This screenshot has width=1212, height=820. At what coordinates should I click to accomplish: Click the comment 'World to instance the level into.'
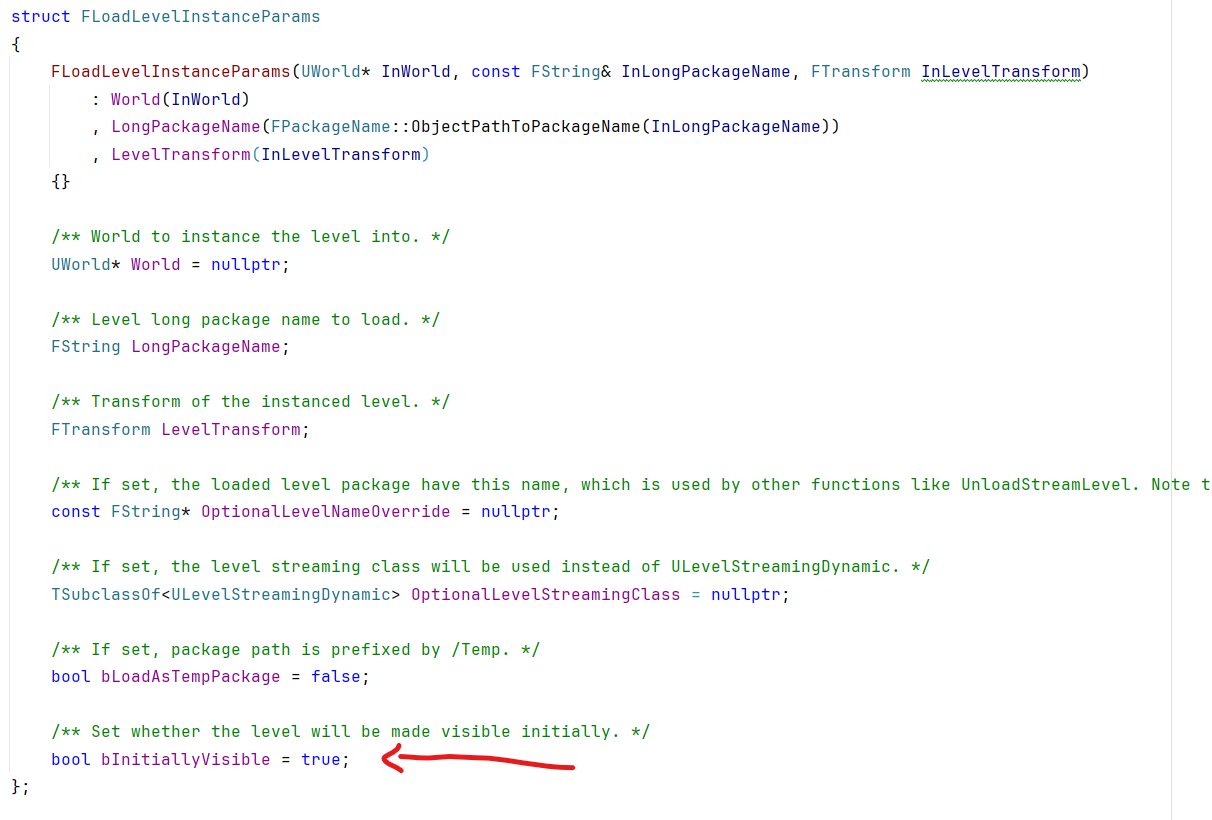[x=251, y=237]
